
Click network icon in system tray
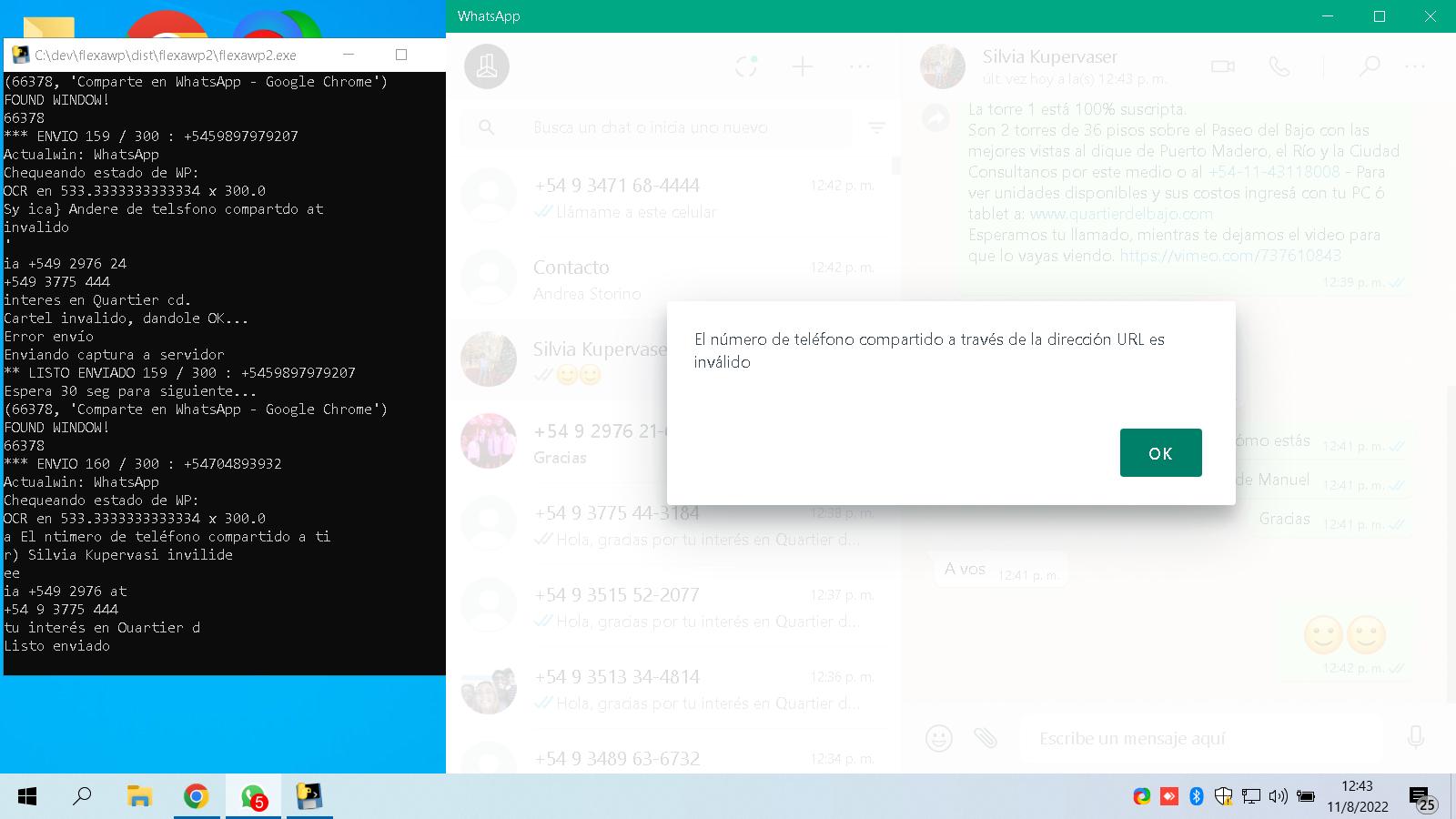[x=1251, y=796]
